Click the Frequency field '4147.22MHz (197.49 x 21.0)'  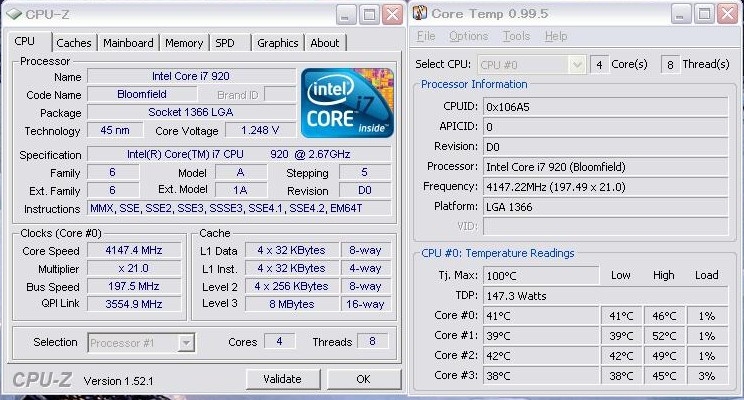click(605, 187)
